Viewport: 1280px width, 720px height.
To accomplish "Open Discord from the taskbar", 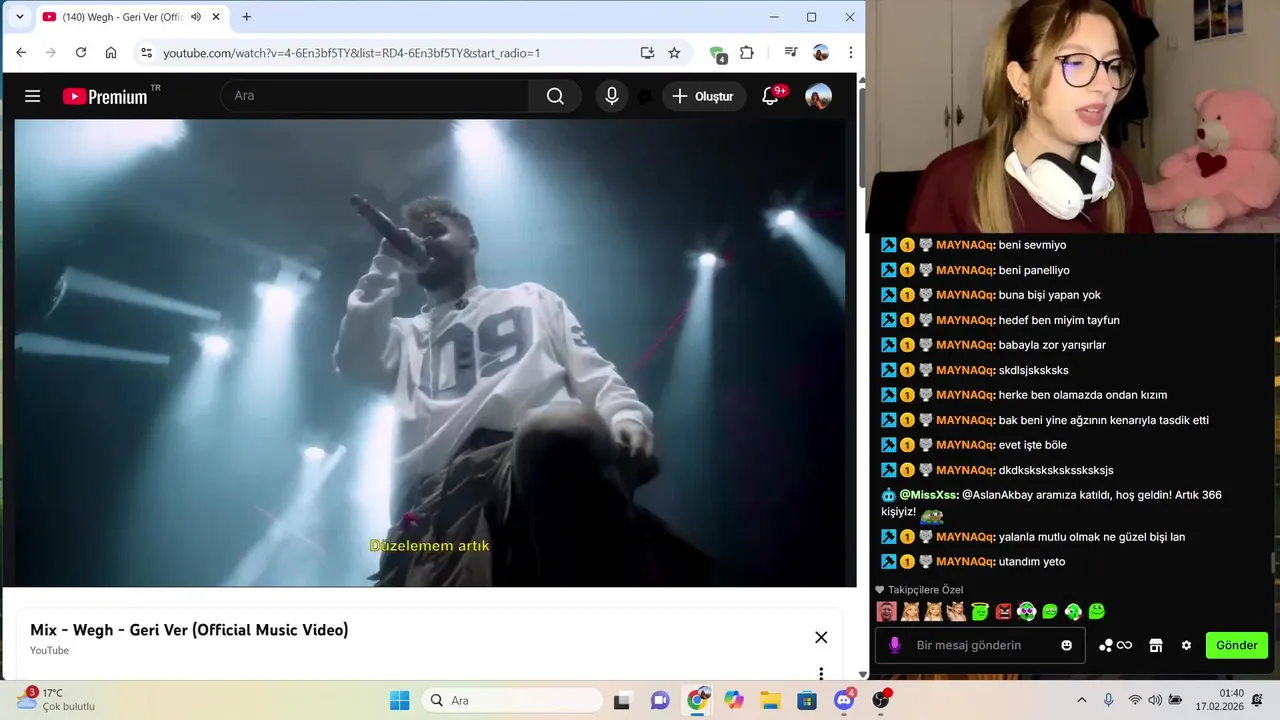I will coord(844,700).
